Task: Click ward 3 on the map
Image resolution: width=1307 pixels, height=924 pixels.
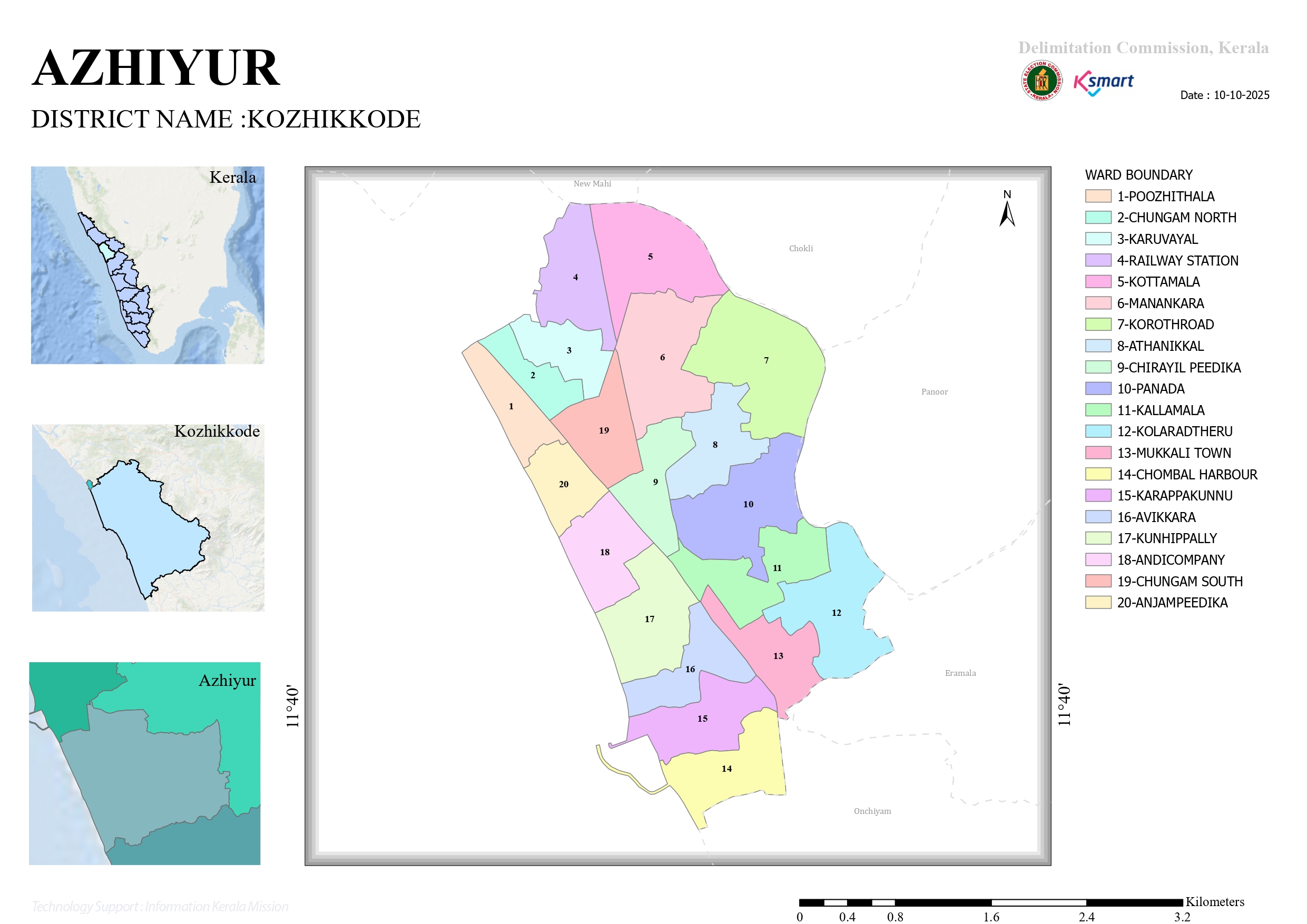Action: click(568, 351)
